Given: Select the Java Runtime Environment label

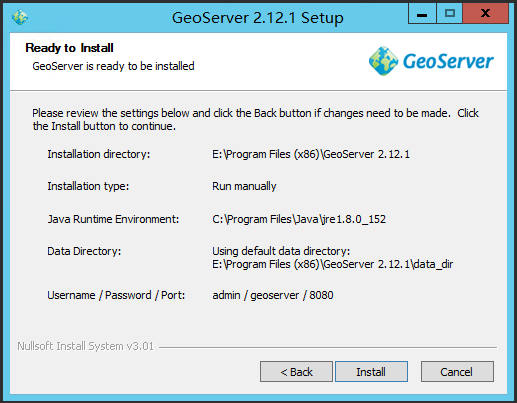Looking at the screenshot, I should click(113, 219).
